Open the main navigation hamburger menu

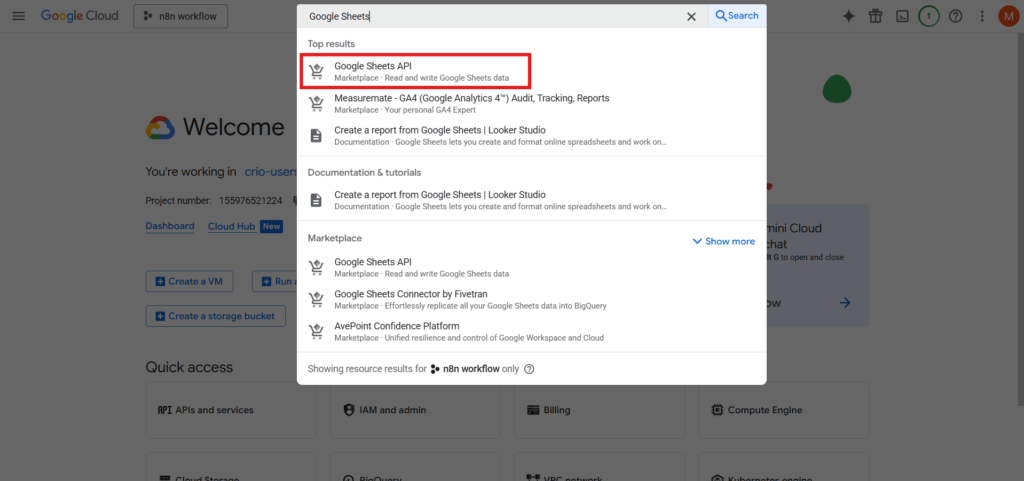point(18,16)
